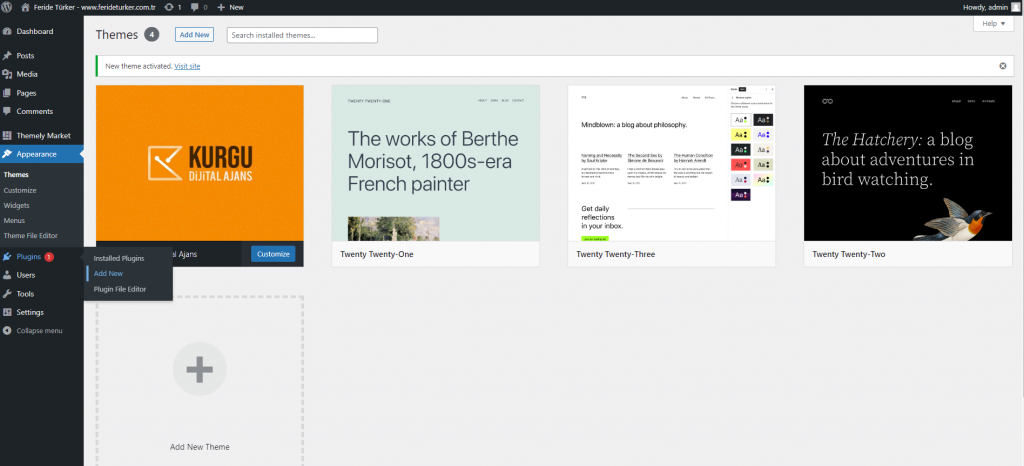The image size is (1024, 466).
Task: Open the updates icon showing 1
Action: [169, 7]
